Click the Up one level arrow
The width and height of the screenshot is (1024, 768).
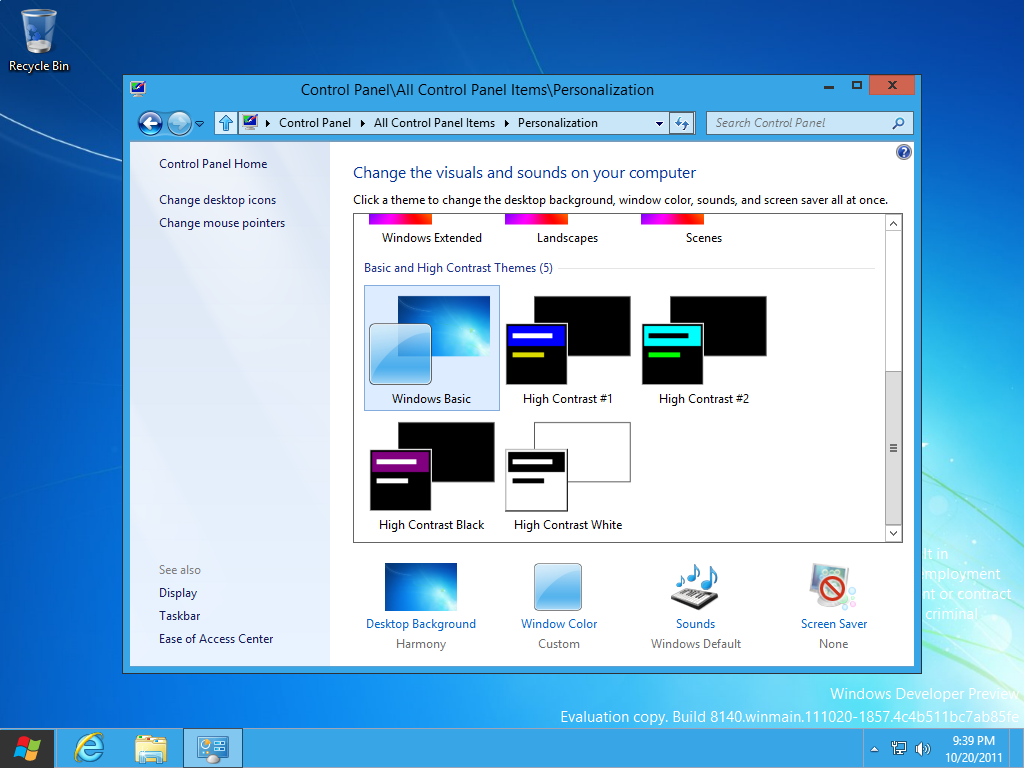coord(226,123)
